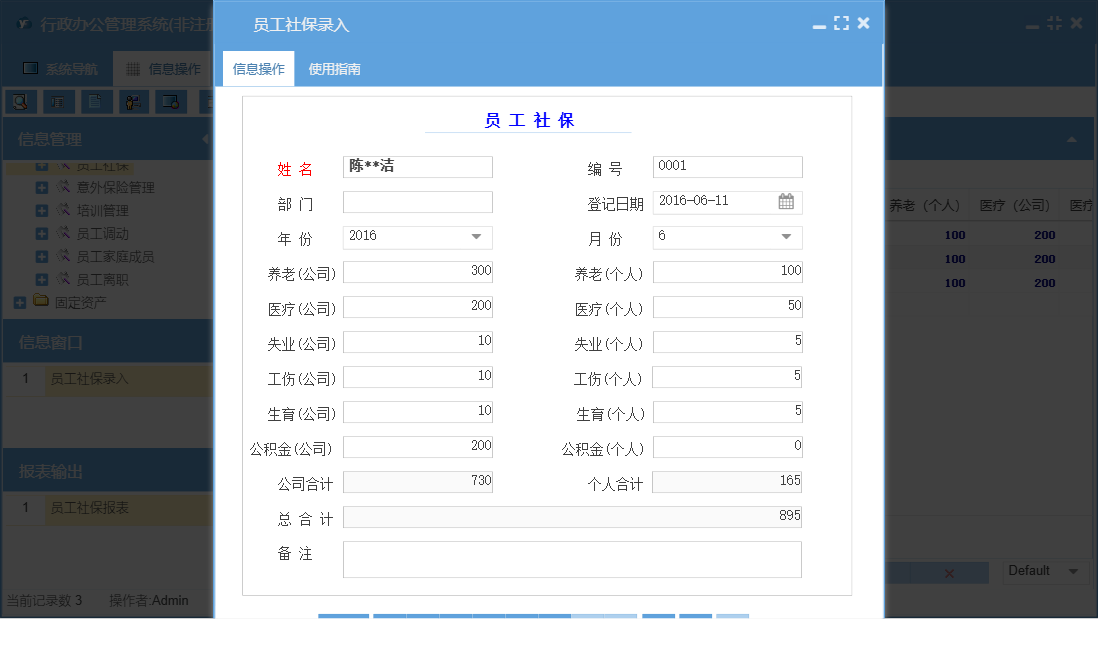Open the 月份 dropdown showing 6
The width and height of the screenshot is (1098, 655).
pyautogui.click(x=788, y=237)
